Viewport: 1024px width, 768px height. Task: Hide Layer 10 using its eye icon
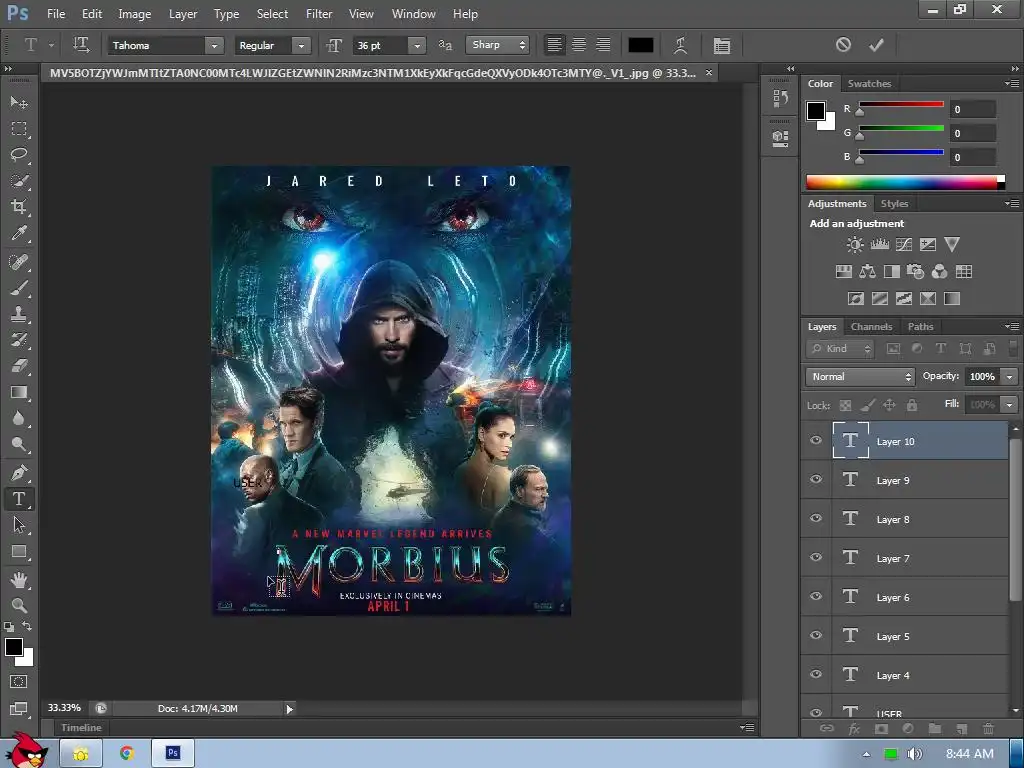[816, 441]
